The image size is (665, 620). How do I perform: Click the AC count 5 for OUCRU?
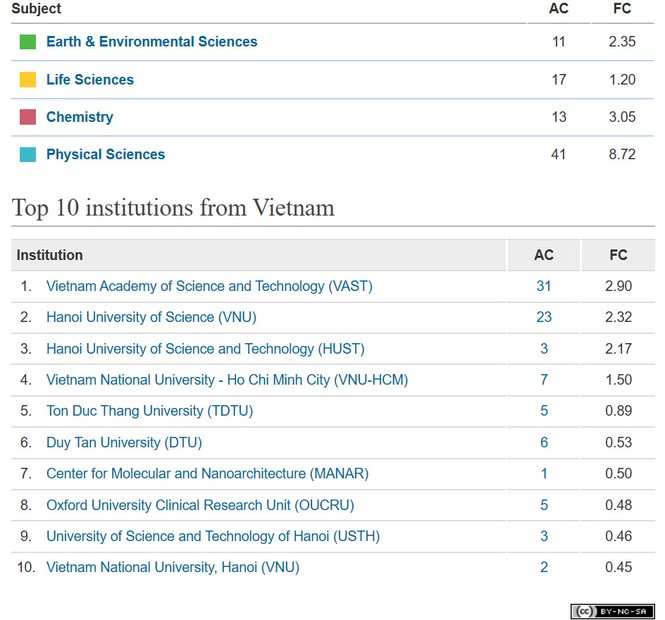click(544, 505)
